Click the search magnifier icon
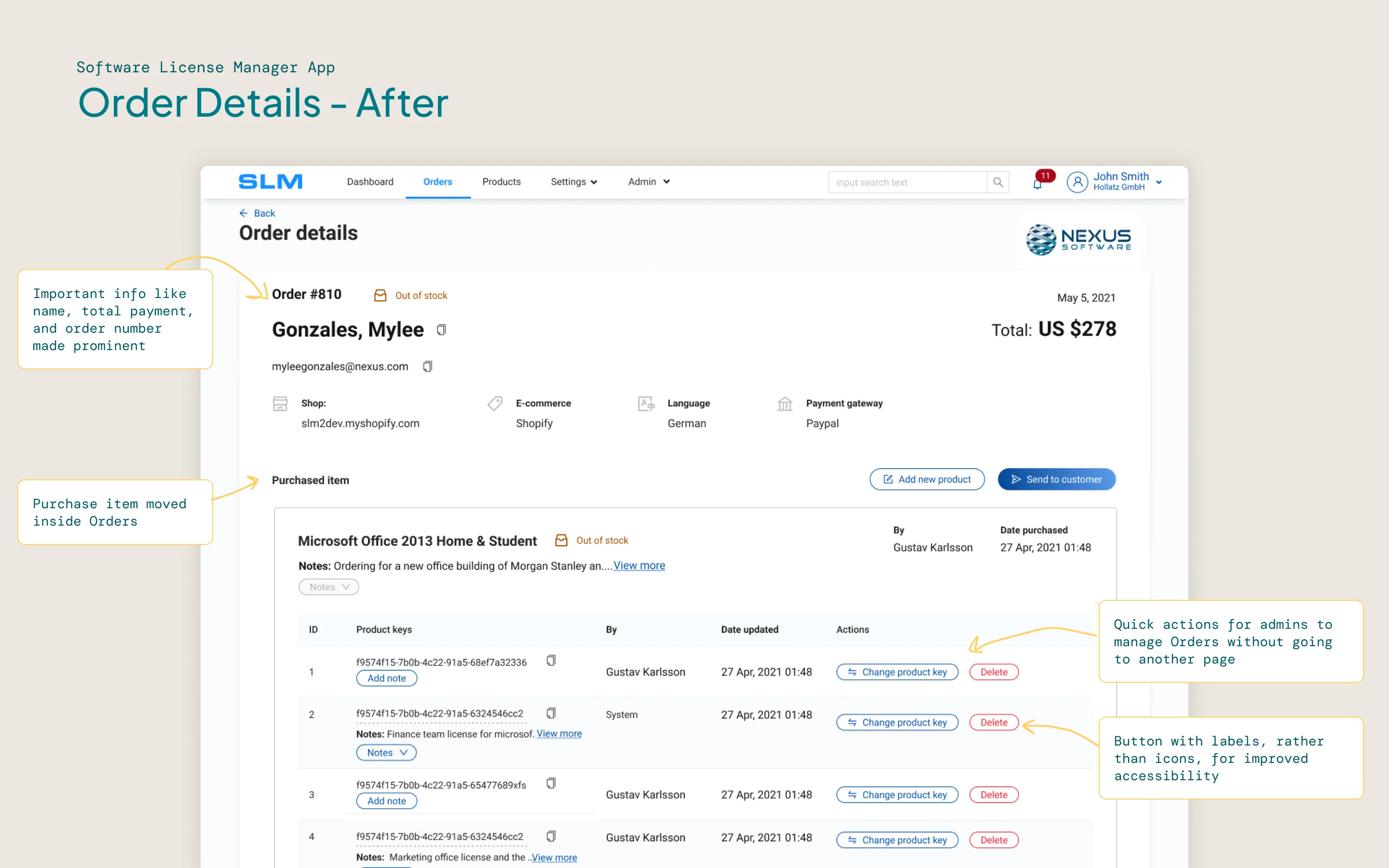 coord(998,182)
